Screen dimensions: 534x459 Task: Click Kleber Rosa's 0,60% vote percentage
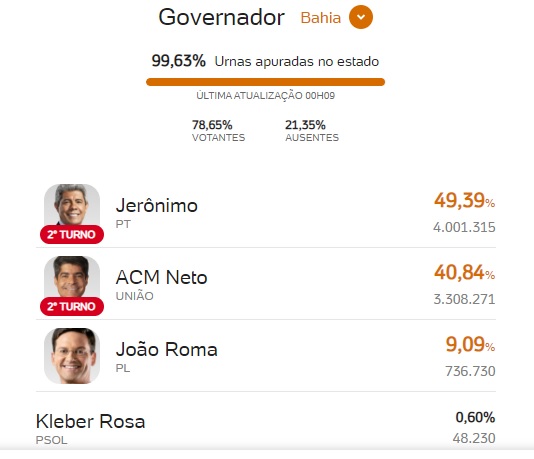click(475, 417)
